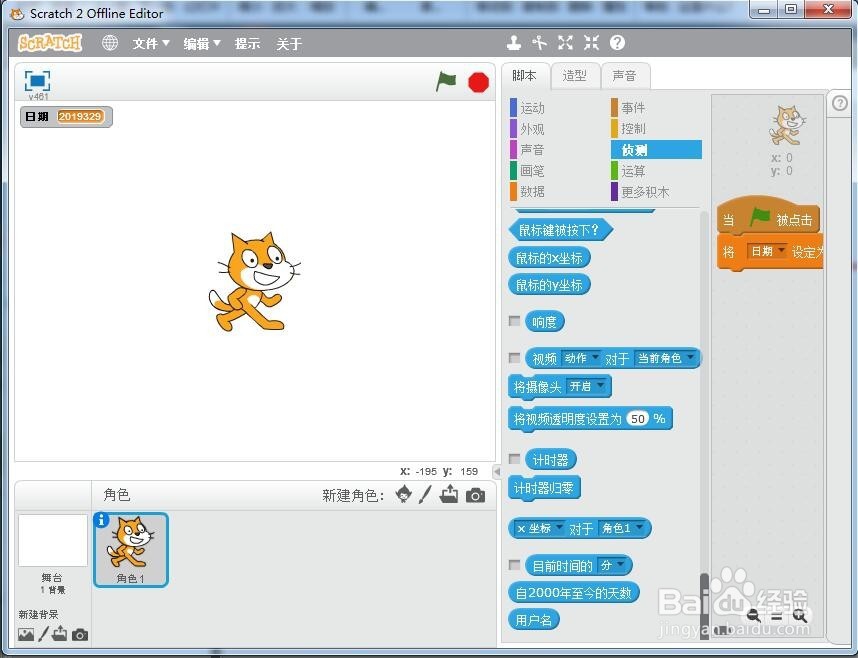Reset scripts area zoom
This screenshot has width=858, height=658.
point(776,616)
